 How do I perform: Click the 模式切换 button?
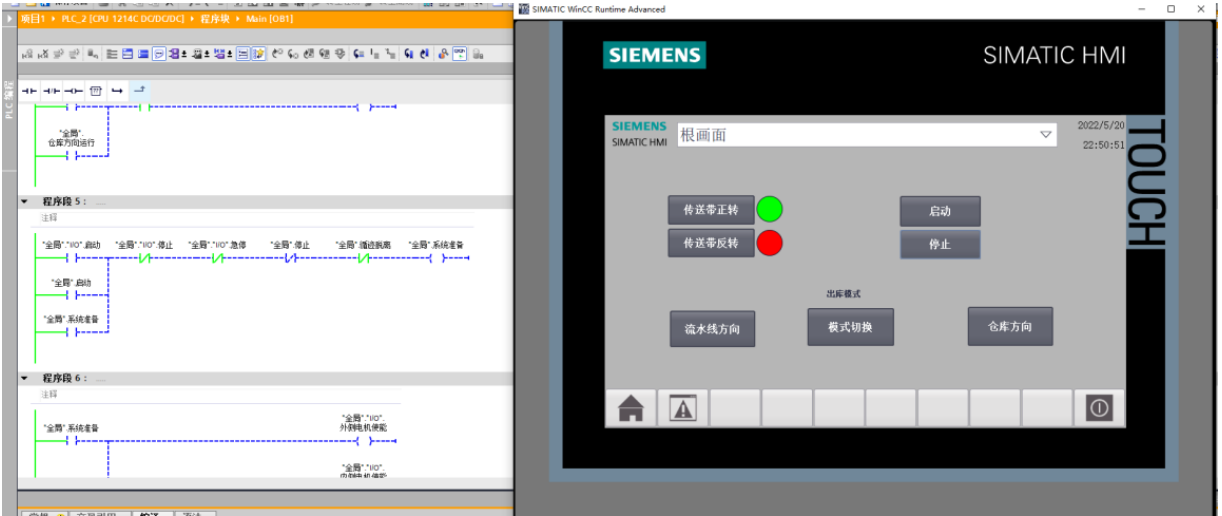(851, 327)
